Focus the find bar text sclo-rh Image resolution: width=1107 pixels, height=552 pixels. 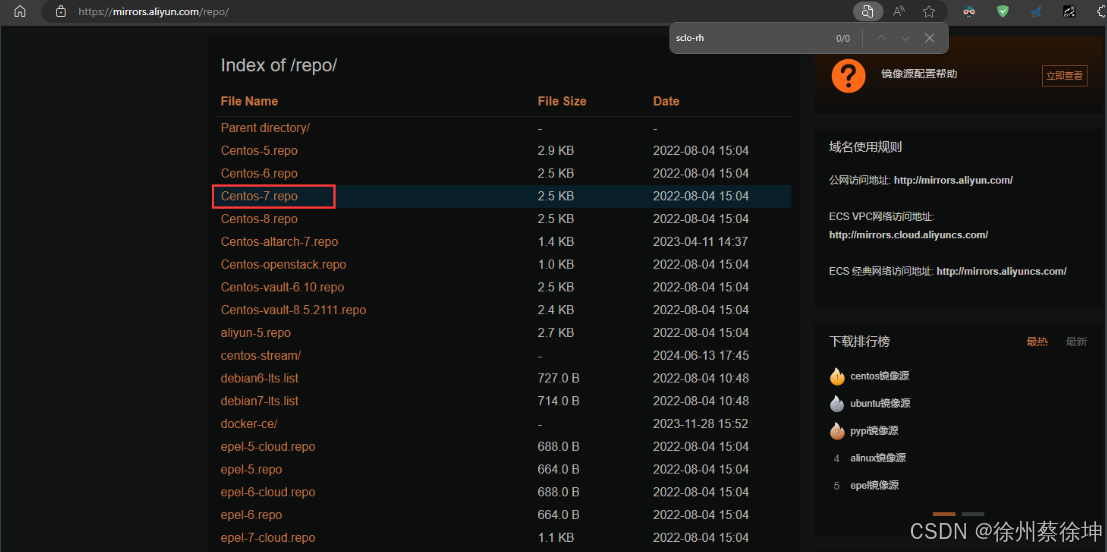pos(690,38)
